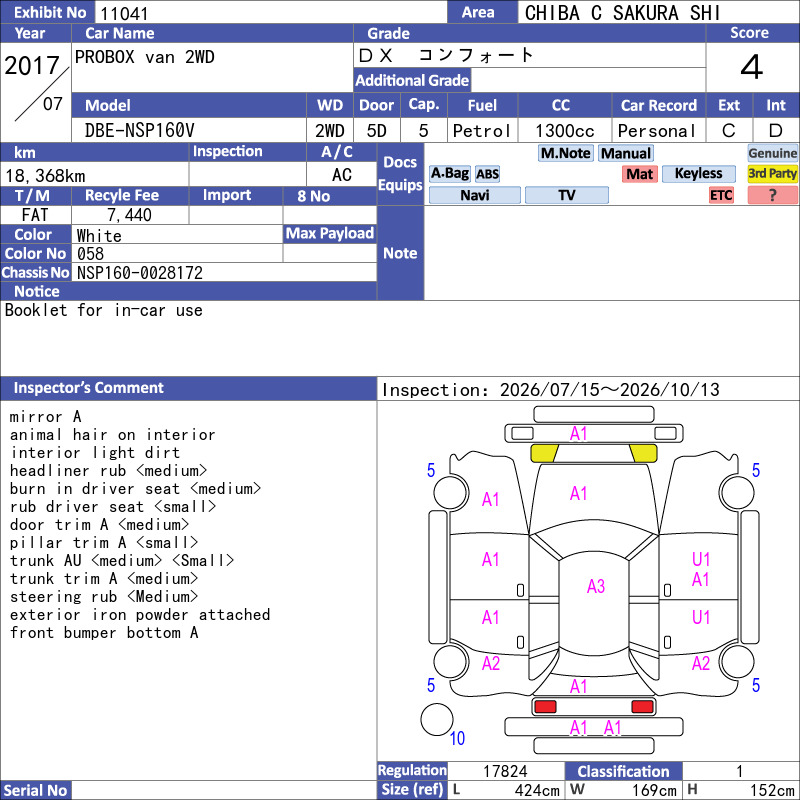Click the score value 4
Image resolution: width=800 pixels, height=800 pixels.
752,67
